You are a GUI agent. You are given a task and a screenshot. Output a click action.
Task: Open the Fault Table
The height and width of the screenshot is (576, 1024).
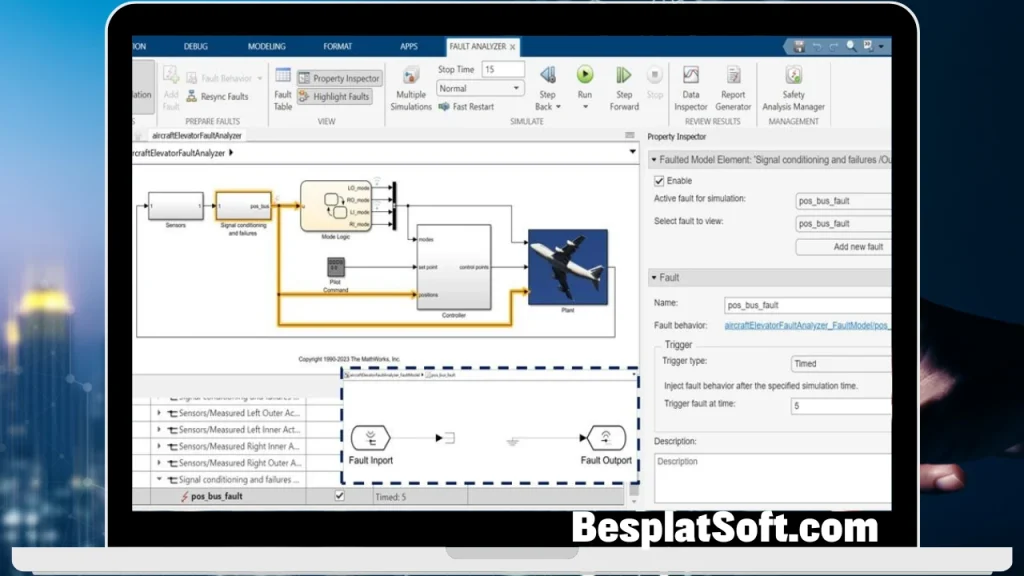point(284,88)
